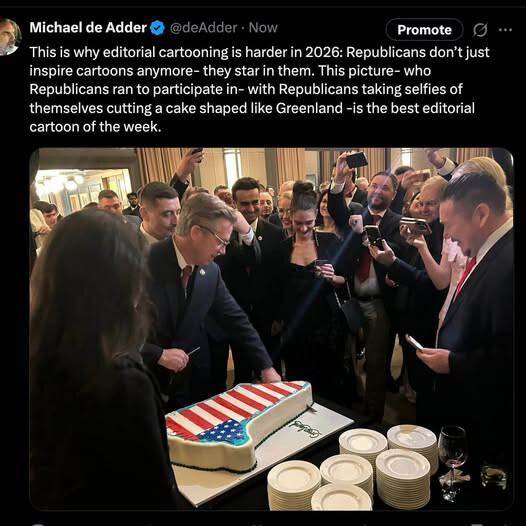This screenshot has height=526, width=526.
Task: Click the "Now" timestamp link
Action: tap(263, 28)
